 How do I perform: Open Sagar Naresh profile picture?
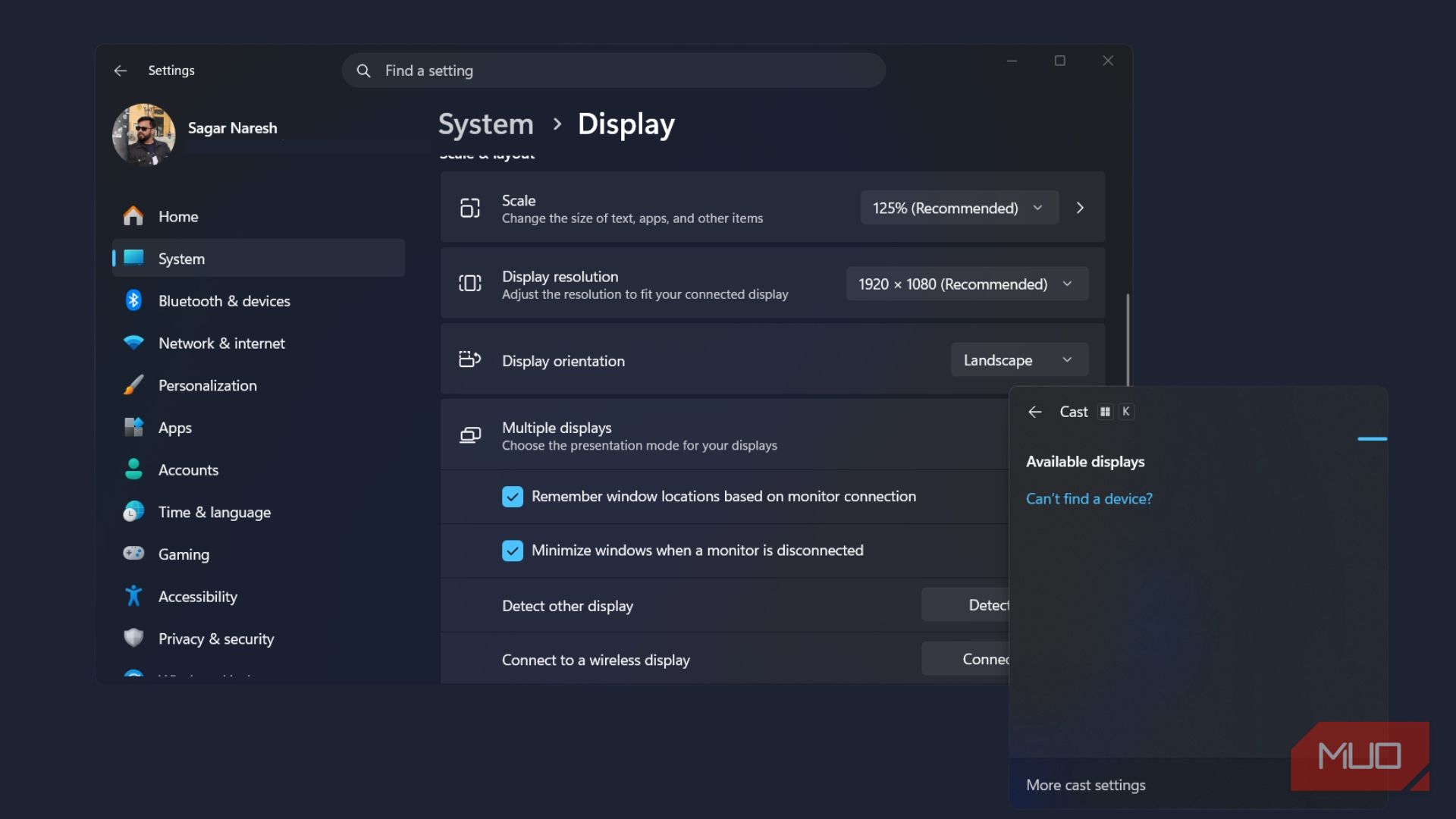[144, 135]
